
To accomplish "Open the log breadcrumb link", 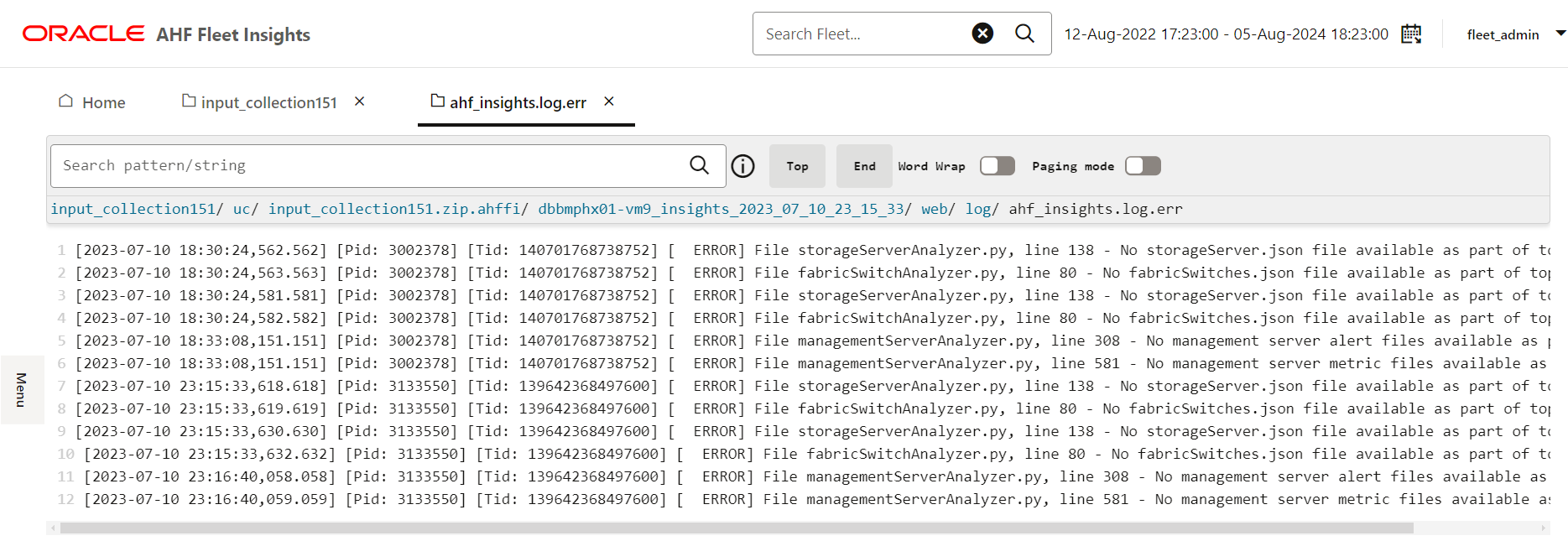I will [x=978, y=209].
